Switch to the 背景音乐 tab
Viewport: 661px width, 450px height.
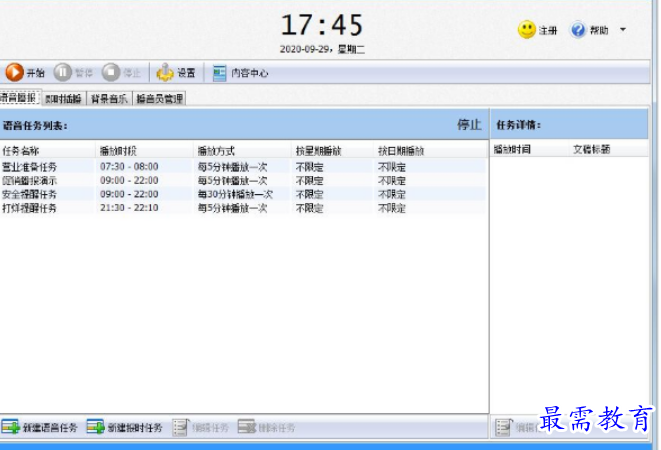109,98
